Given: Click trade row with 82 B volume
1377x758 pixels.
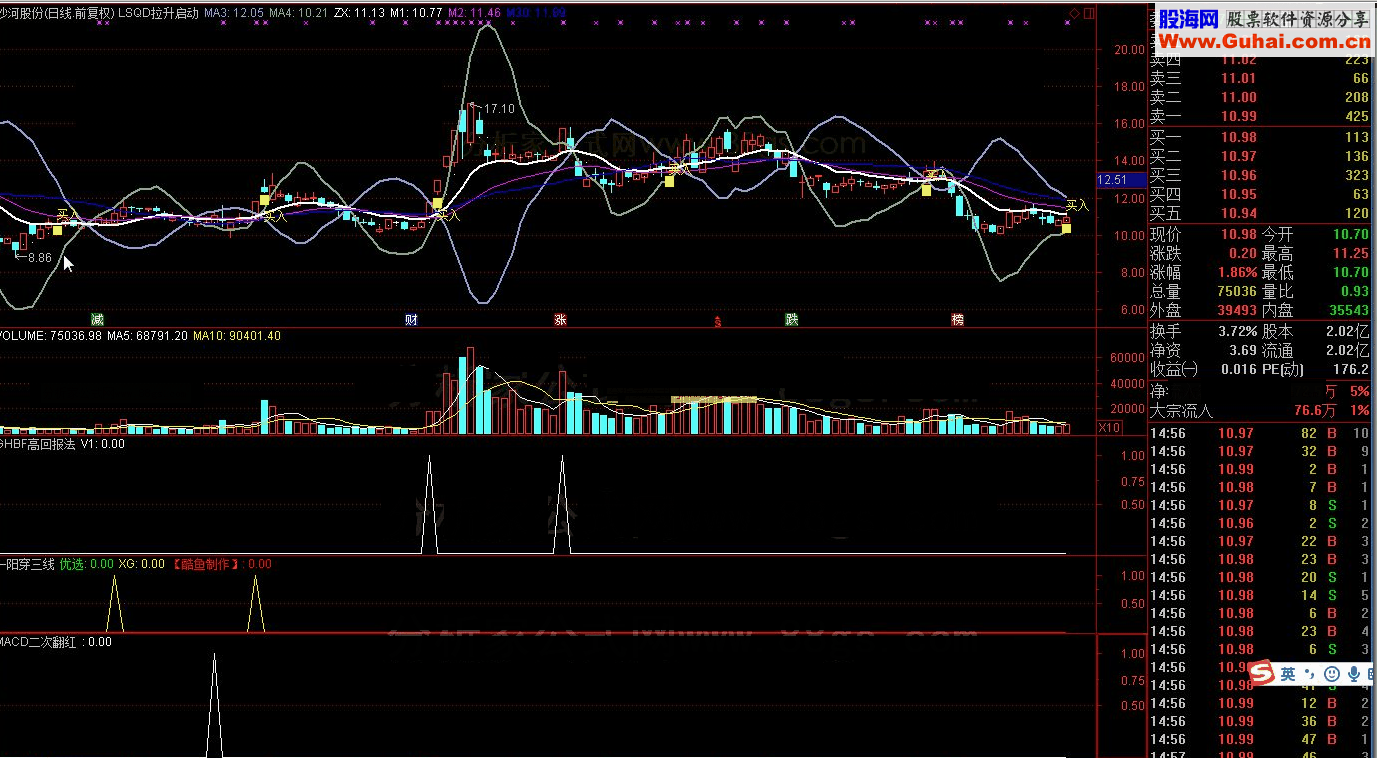Looking at the screenshot, I should [1262, 433].
